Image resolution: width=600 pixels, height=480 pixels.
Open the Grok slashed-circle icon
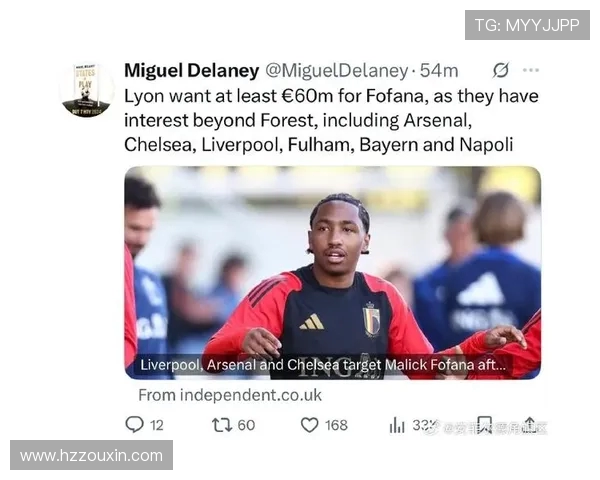coord(501,70)
